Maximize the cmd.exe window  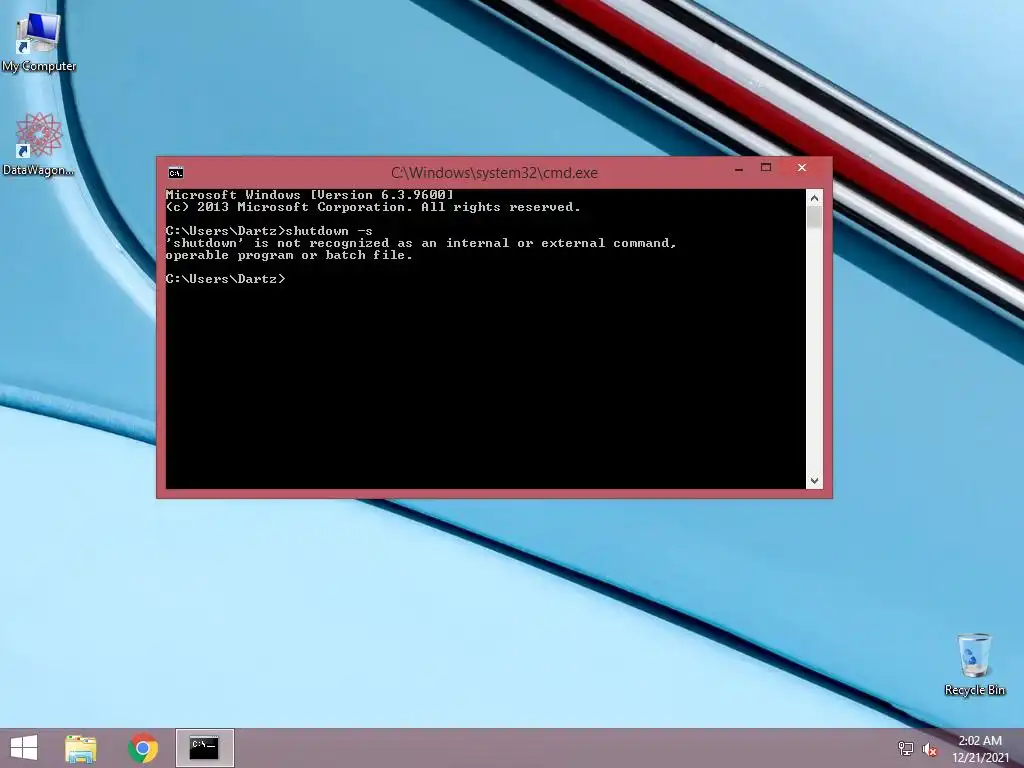[x=766, y=168]
